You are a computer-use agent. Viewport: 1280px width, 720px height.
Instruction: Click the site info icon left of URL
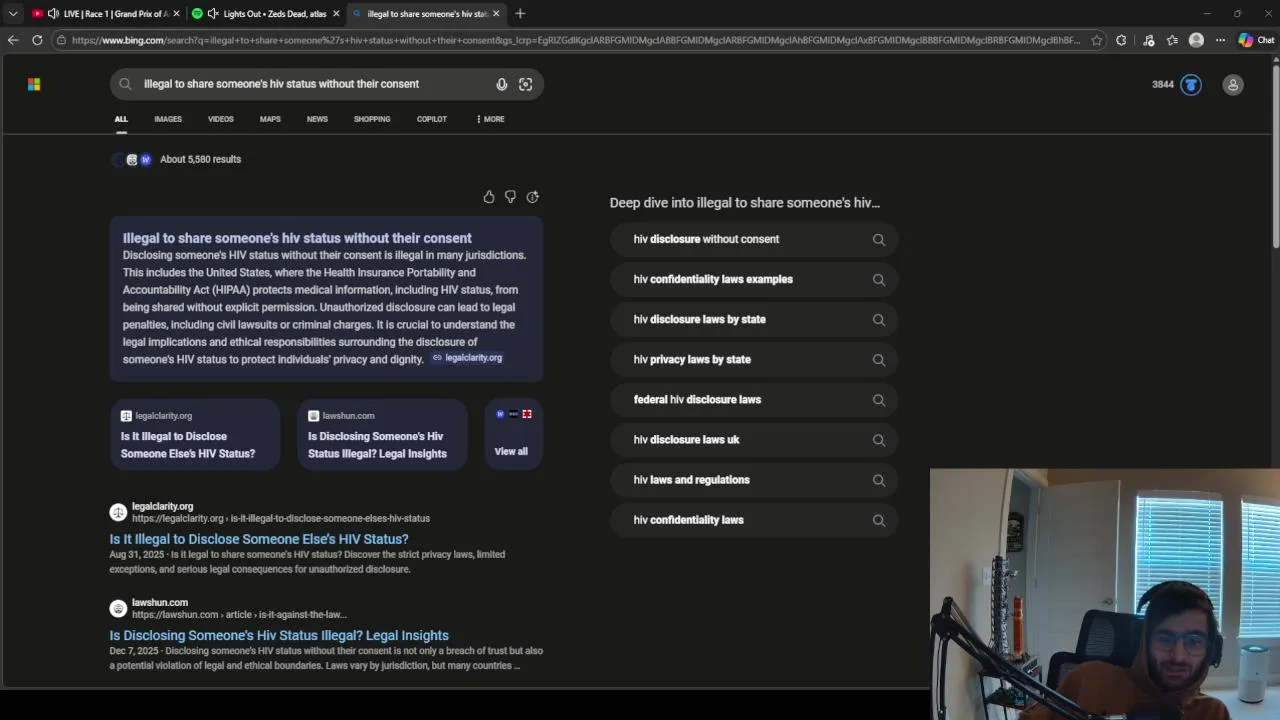(62, 40)
